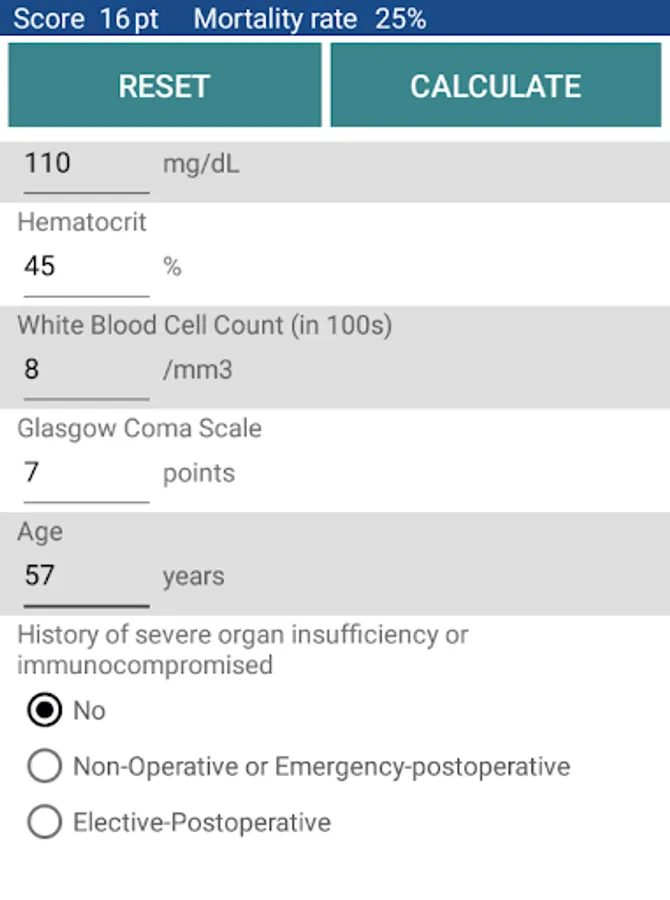The width and height of the screenshot is (670, 900).
Task: Click the Glasgow Coma Scale label
Action: click(140, 429)
